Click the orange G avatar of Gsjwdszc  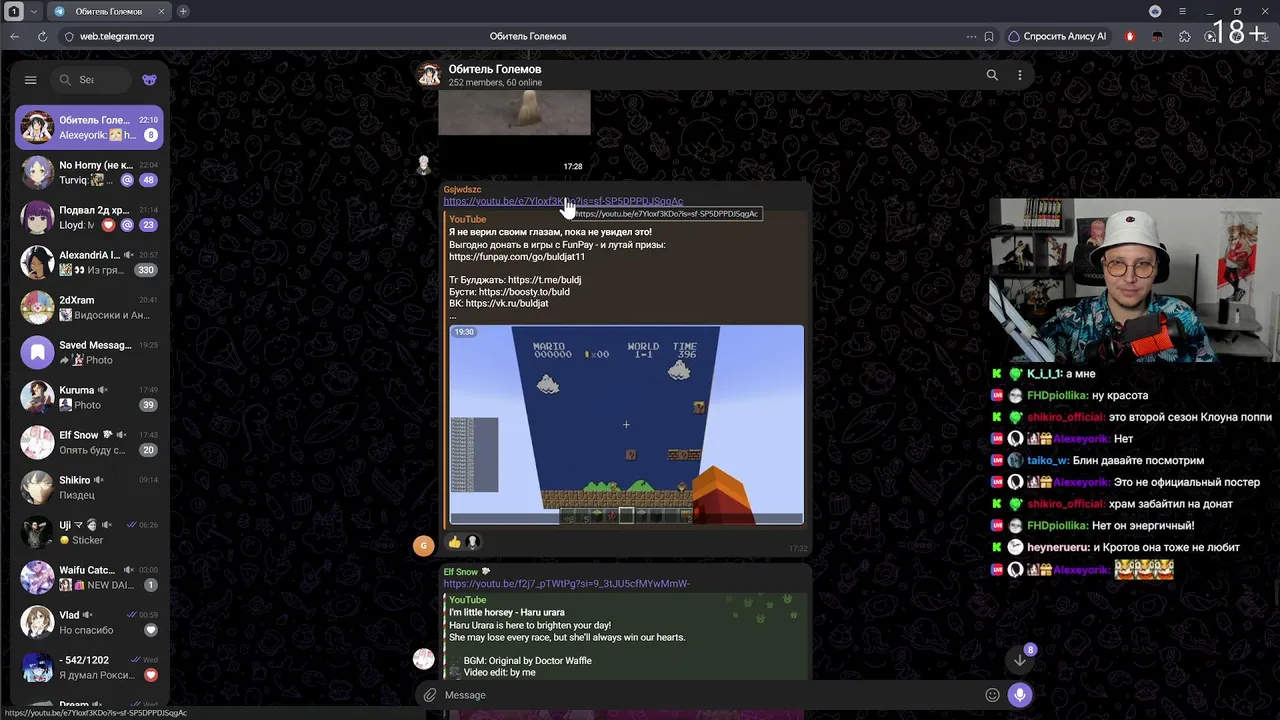pos(424,545)
